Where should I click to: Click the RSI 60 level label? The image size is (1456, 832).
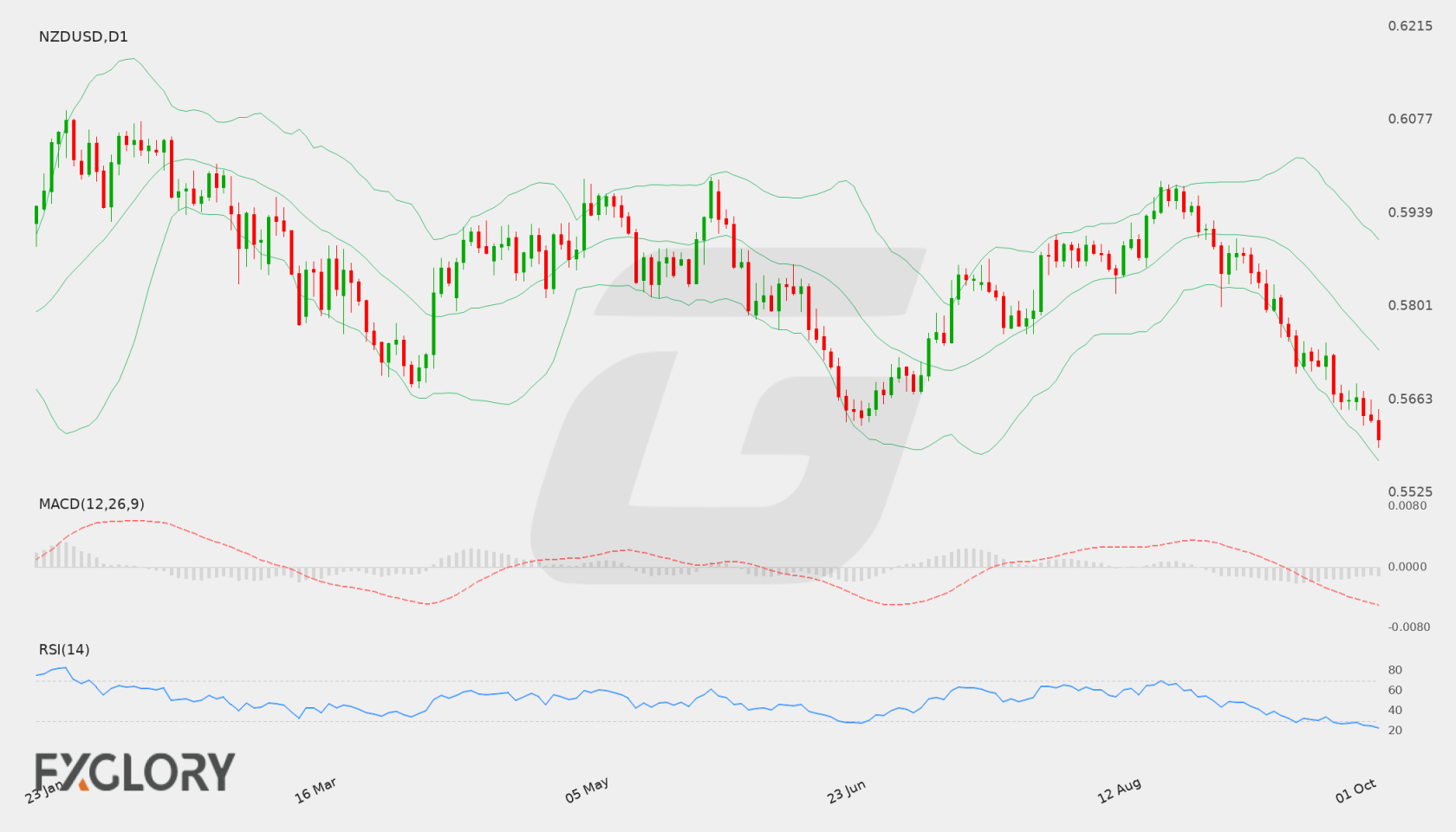pyautogui.click(x=1395, y=690)
